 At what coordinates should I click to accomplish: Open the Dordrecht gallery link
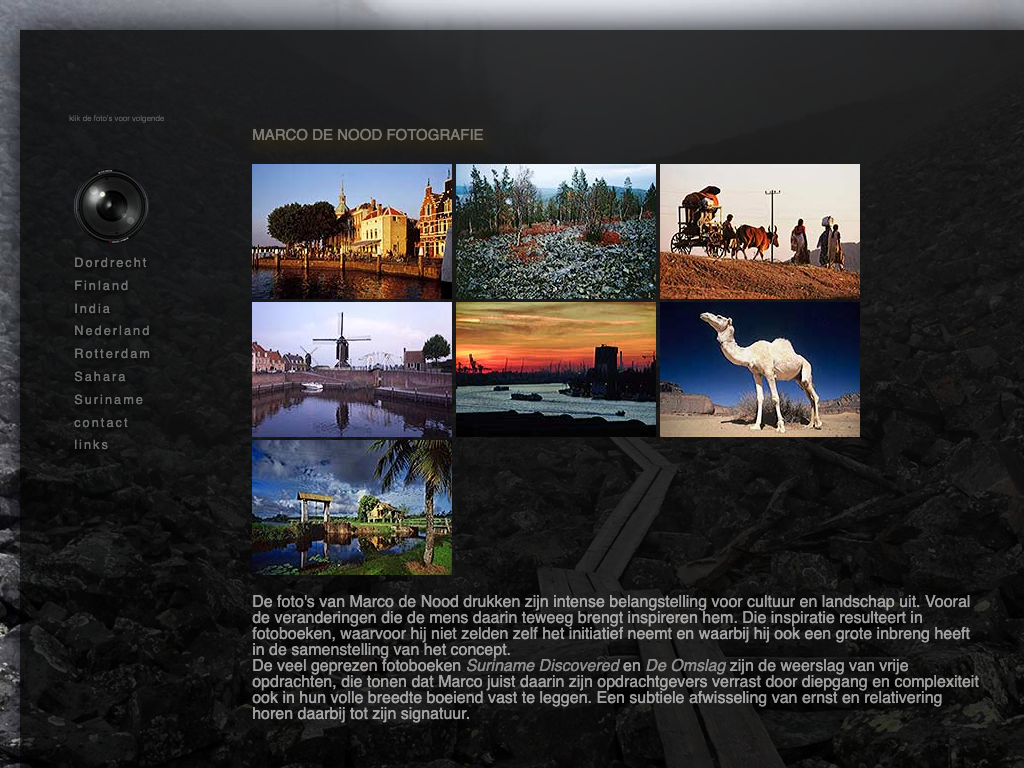point(110,263)
